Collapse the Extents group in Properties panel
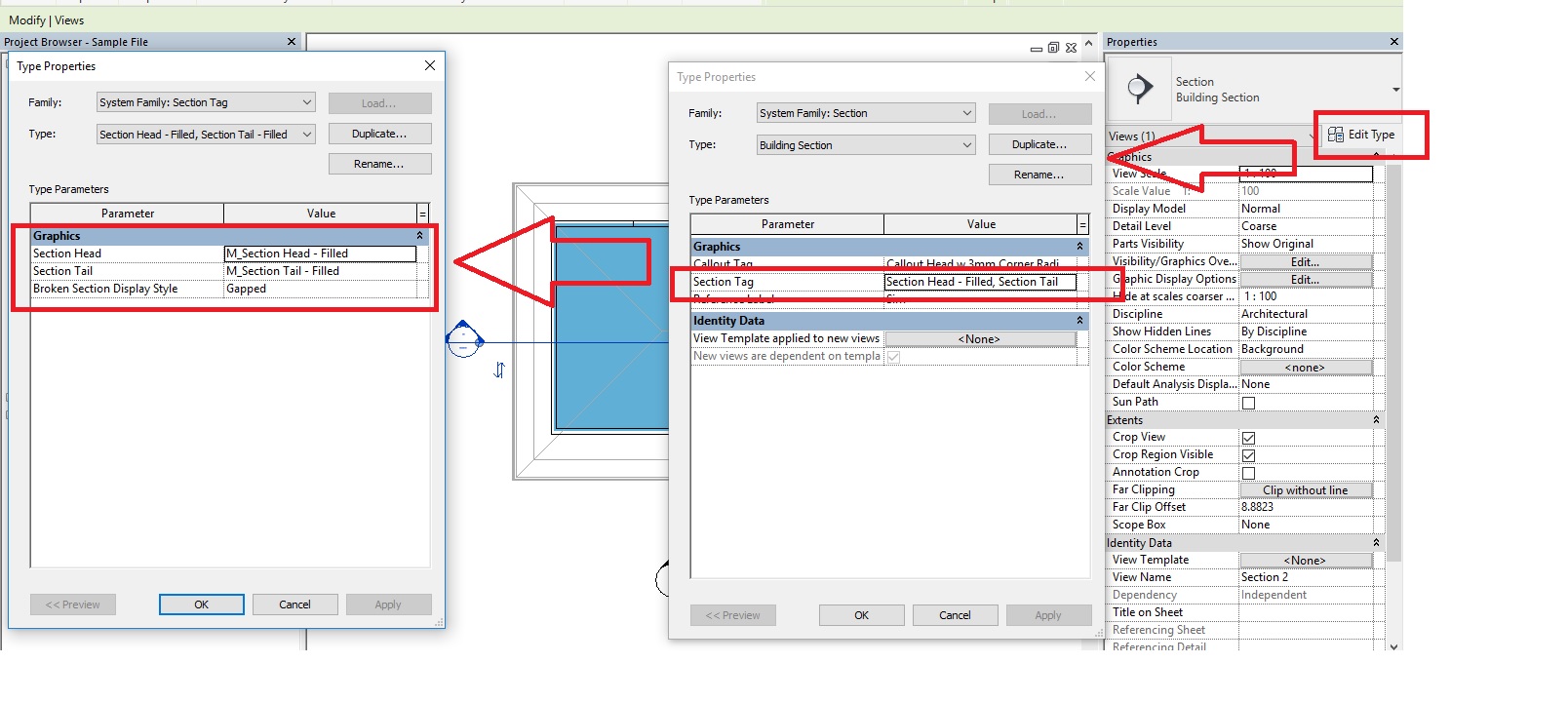 1376,420
